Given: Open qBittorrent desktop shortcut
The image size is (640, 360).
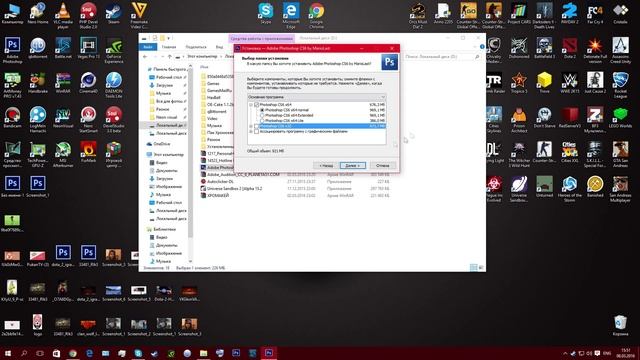Looking at the screenshot, I should click(x=38, y=48).
